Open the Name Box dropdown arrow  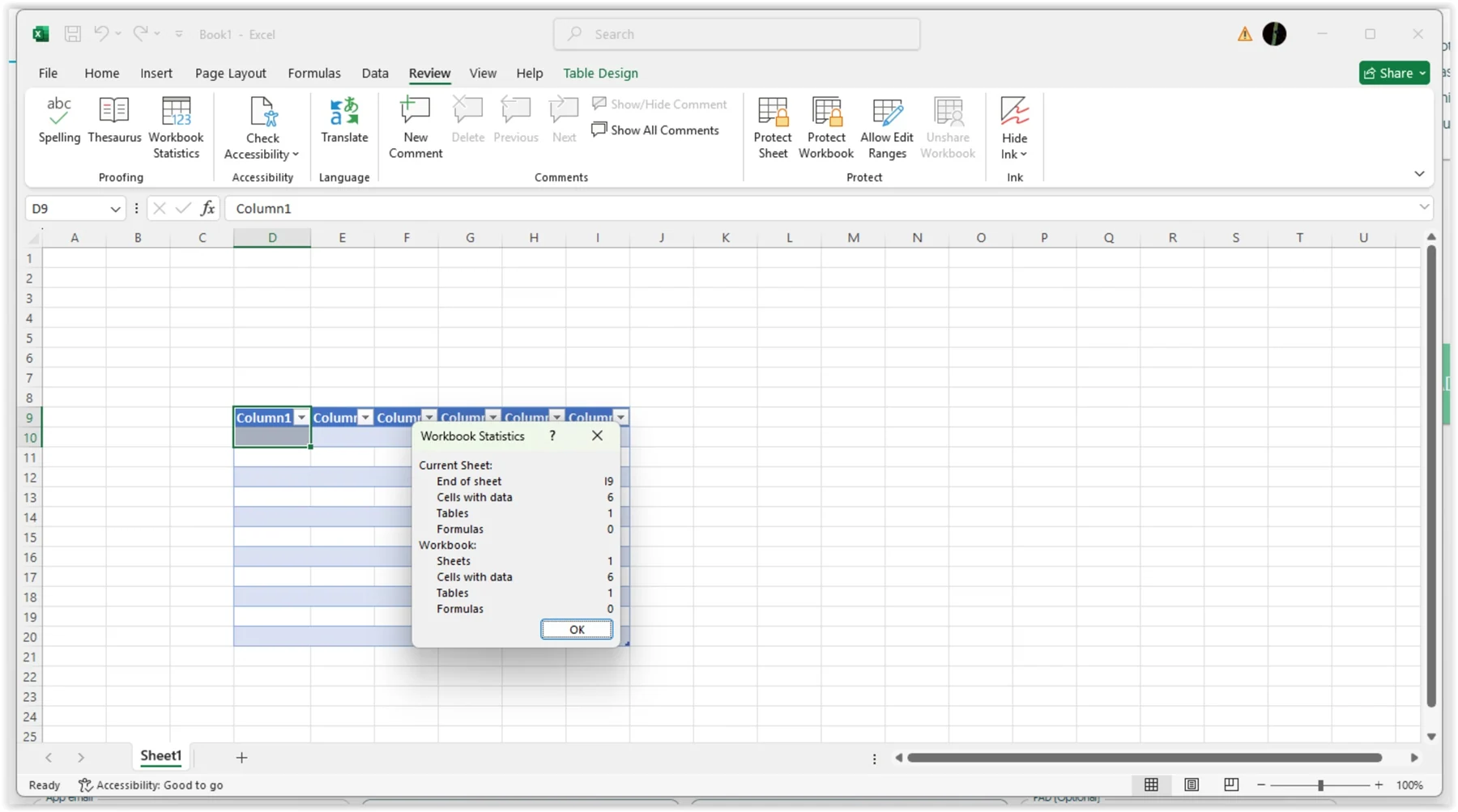(115, 209)
